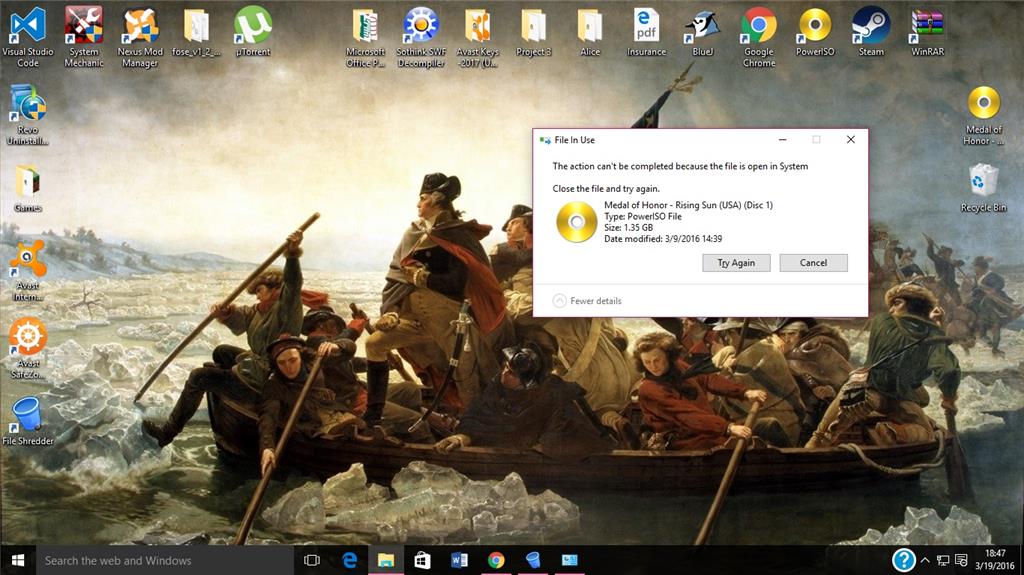Switch to File Shredder in the taskbar

[533, 560]
